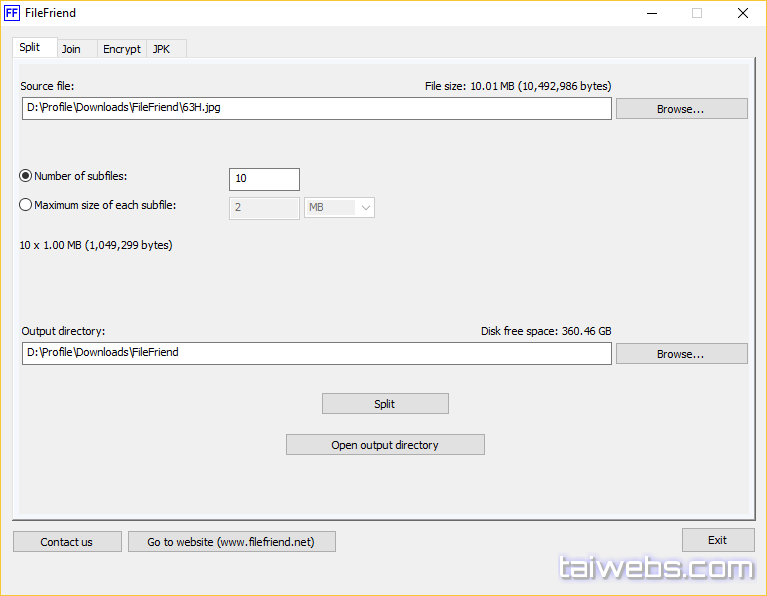The height and width of the screenshot is (596, 767).
Task: Minimize the FileFriend window
Action: pos(651,13)
